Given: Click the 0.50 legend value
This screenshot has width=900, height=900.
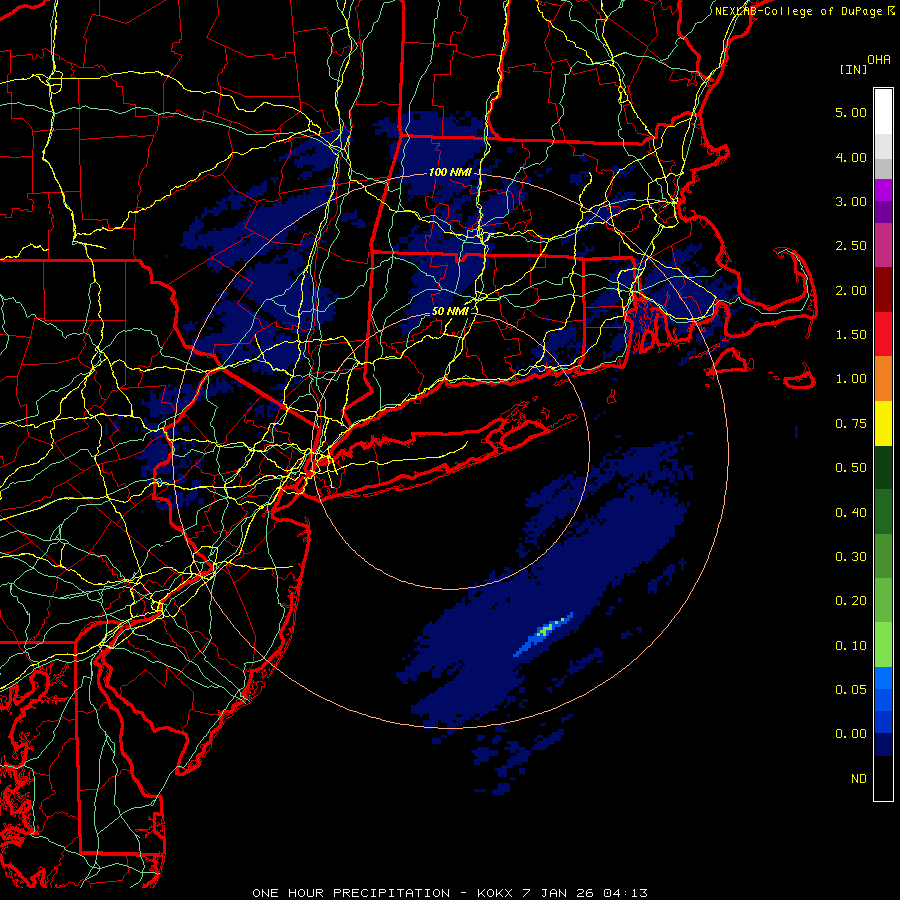Looking at the screenshot, I should [851, 468].
